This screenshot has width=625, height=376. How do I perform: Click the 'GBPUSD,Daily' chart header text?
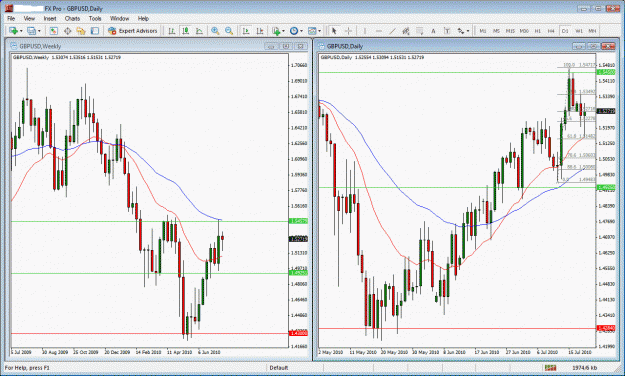345,46
